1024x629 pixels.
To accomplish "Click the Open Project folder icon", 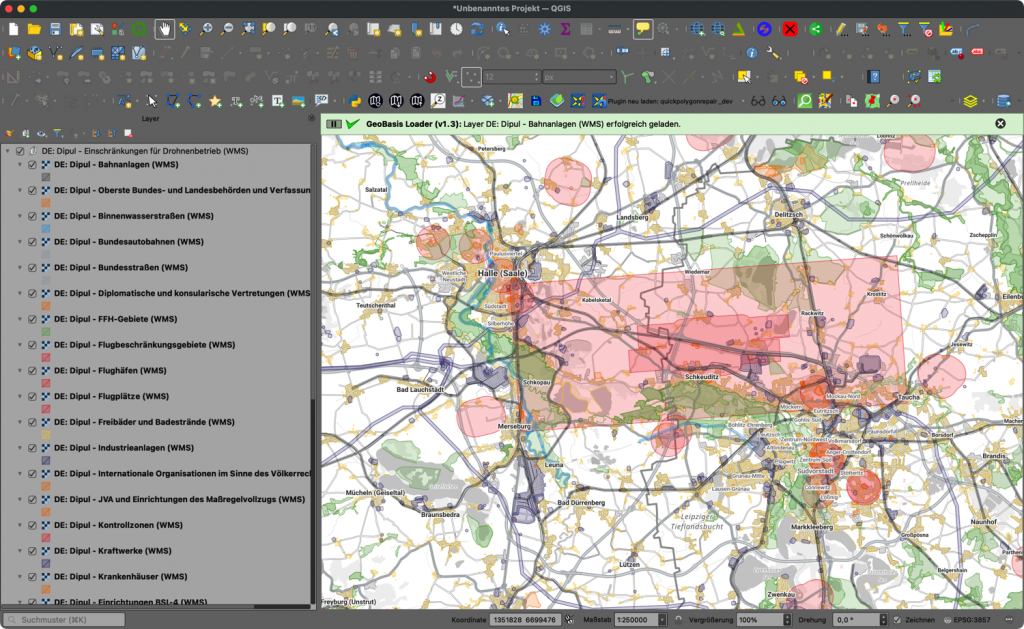I will (34, 29).
